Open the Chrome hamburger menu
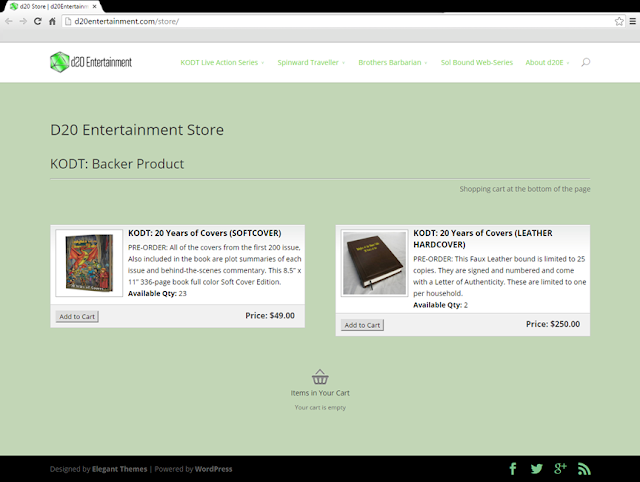Viewport: 640px width, 482px height. [632, 21]
